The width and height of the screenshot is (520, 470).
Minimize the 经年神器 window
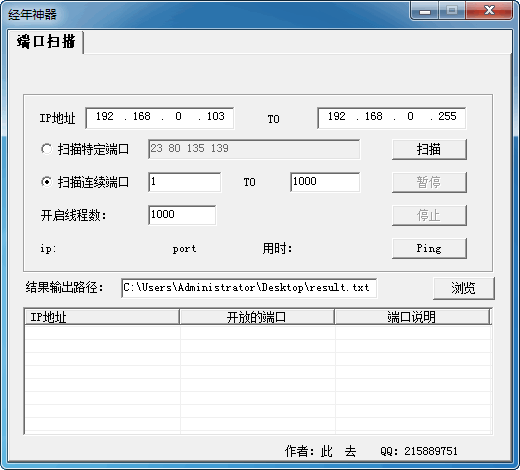pos(425,11)
